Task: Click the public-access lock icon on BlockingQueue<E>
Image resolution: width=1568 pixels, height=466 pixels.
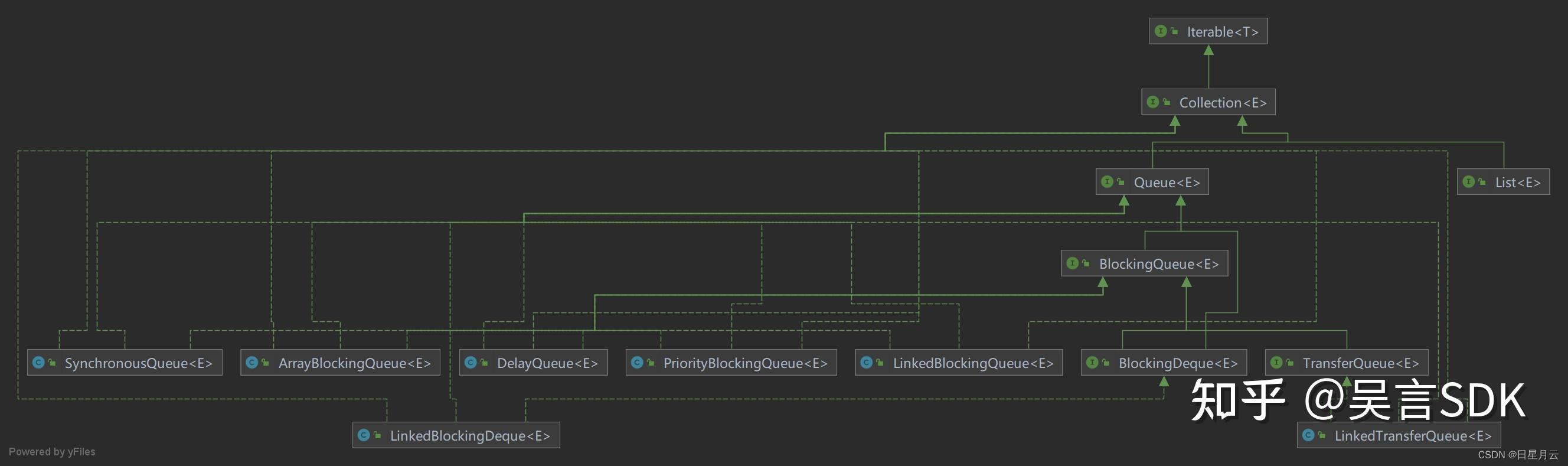Action: coord(1086,263)
